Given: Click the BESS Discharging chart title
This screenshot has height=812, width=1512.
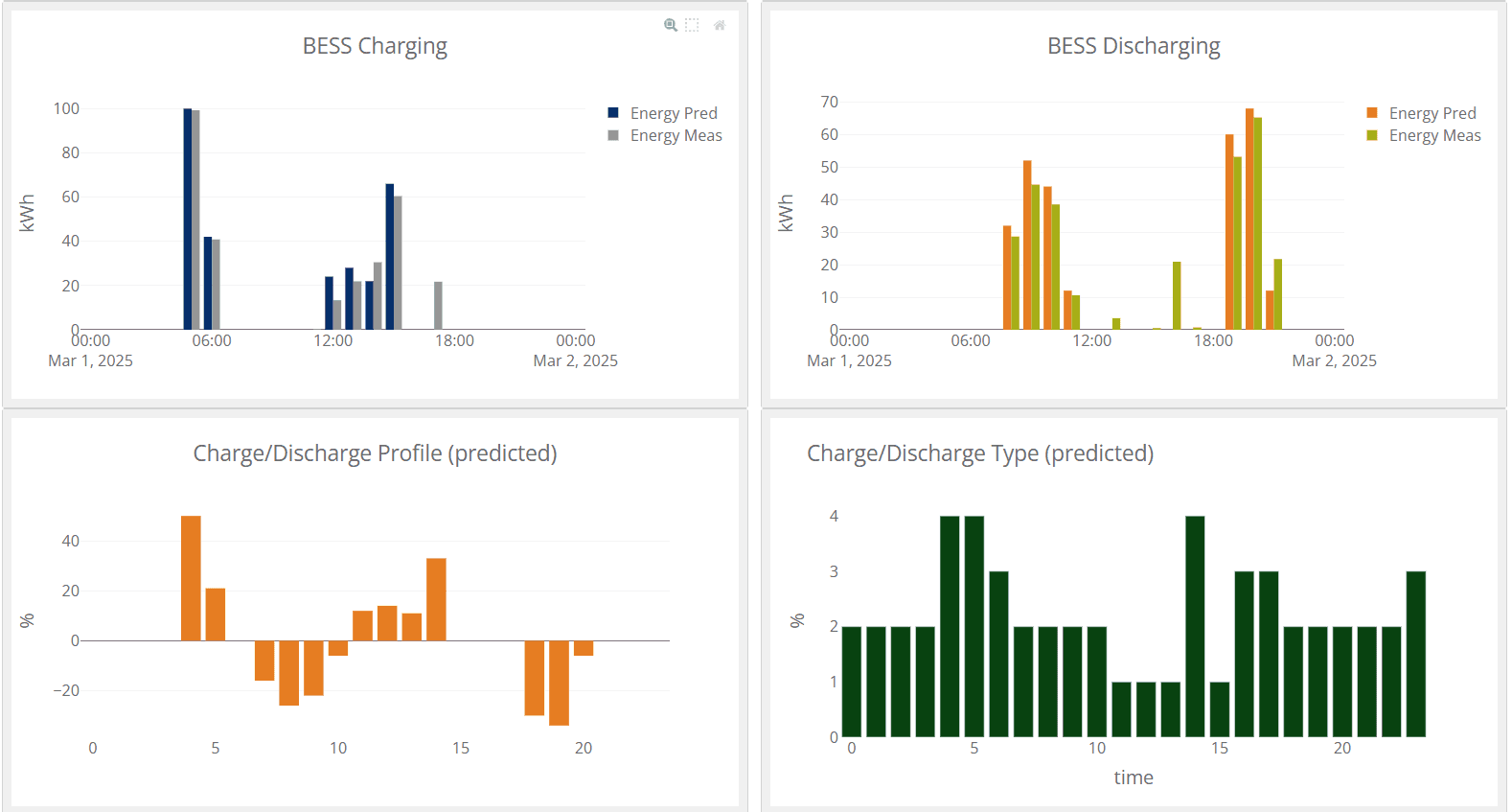Looking at the screenshot, I should [1134, 46].
